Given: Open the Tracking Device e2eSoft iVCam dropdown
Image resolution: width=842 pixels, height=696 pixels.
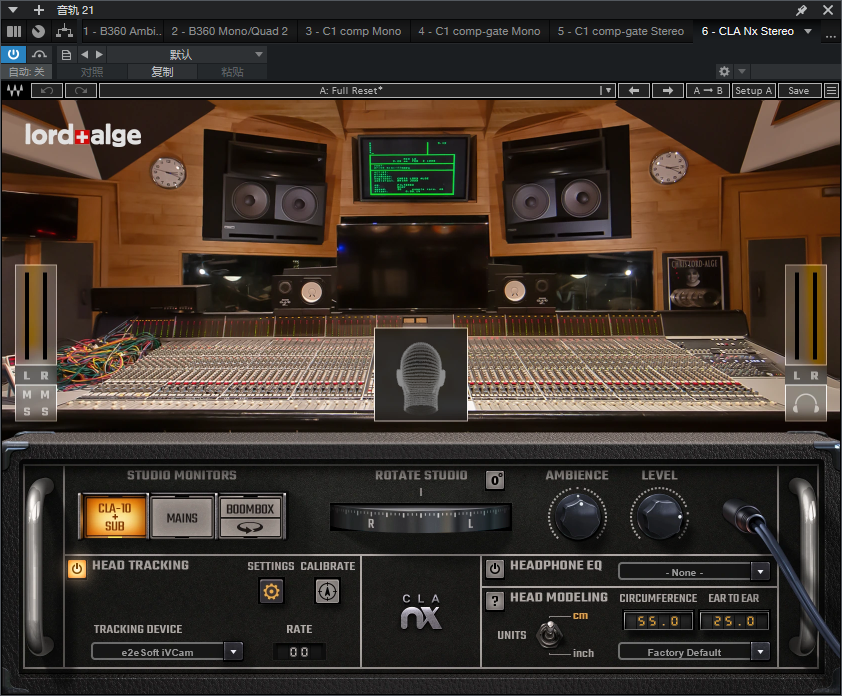Looking at the screenshot, I should [167, 651].
